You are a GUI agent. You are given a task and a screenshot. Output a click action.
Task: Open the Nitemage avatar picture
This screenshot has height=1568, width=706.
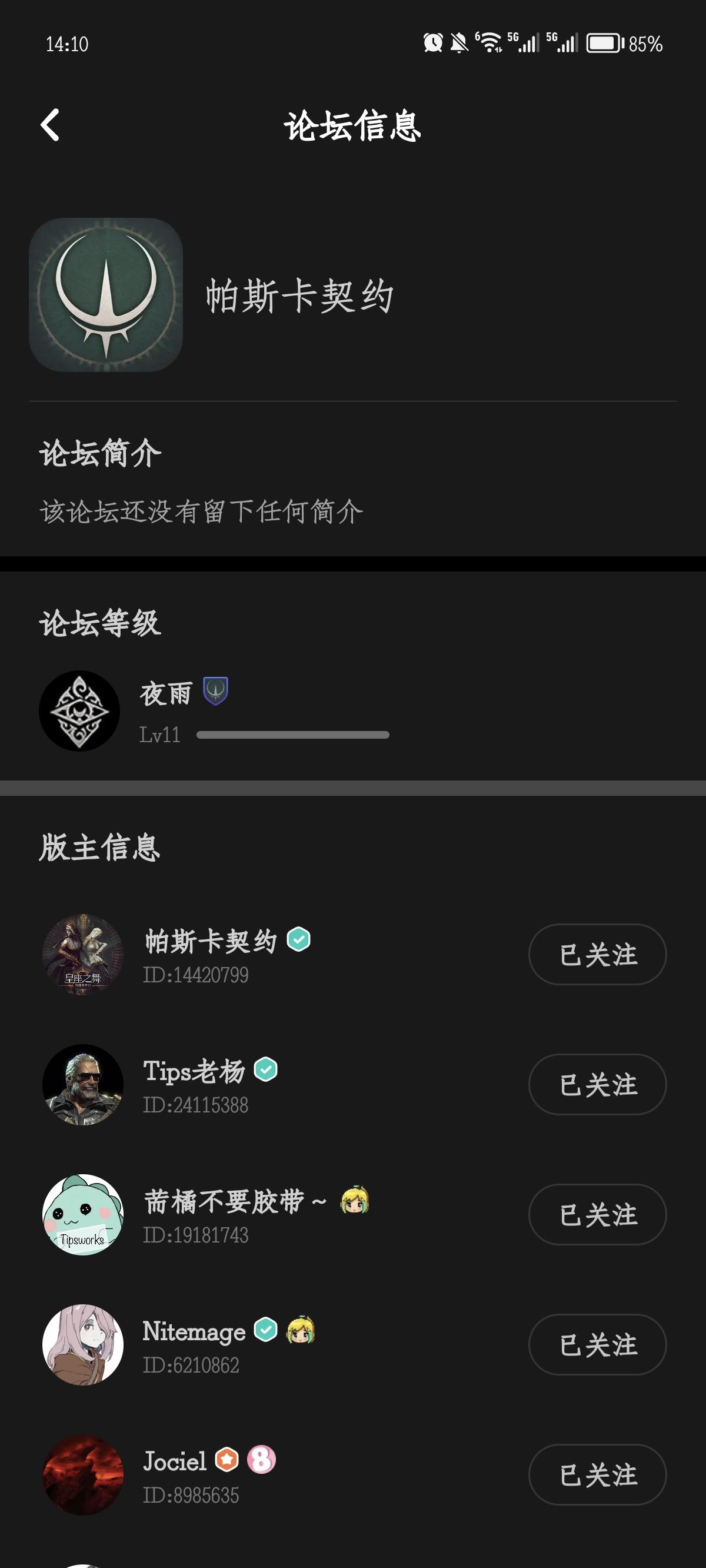(83, 1344)
